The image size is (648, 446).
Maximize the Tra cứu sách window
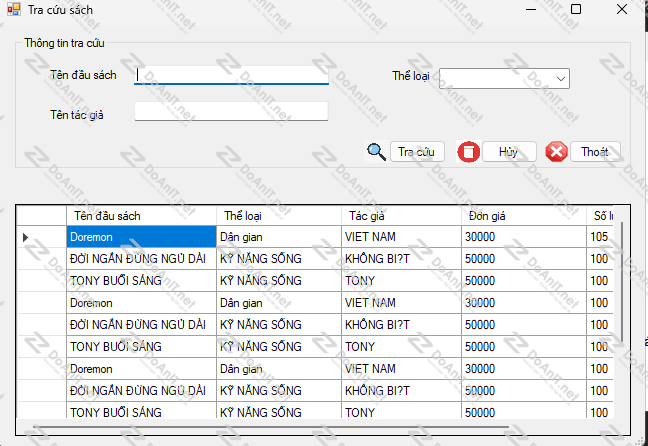coord(575,9)
